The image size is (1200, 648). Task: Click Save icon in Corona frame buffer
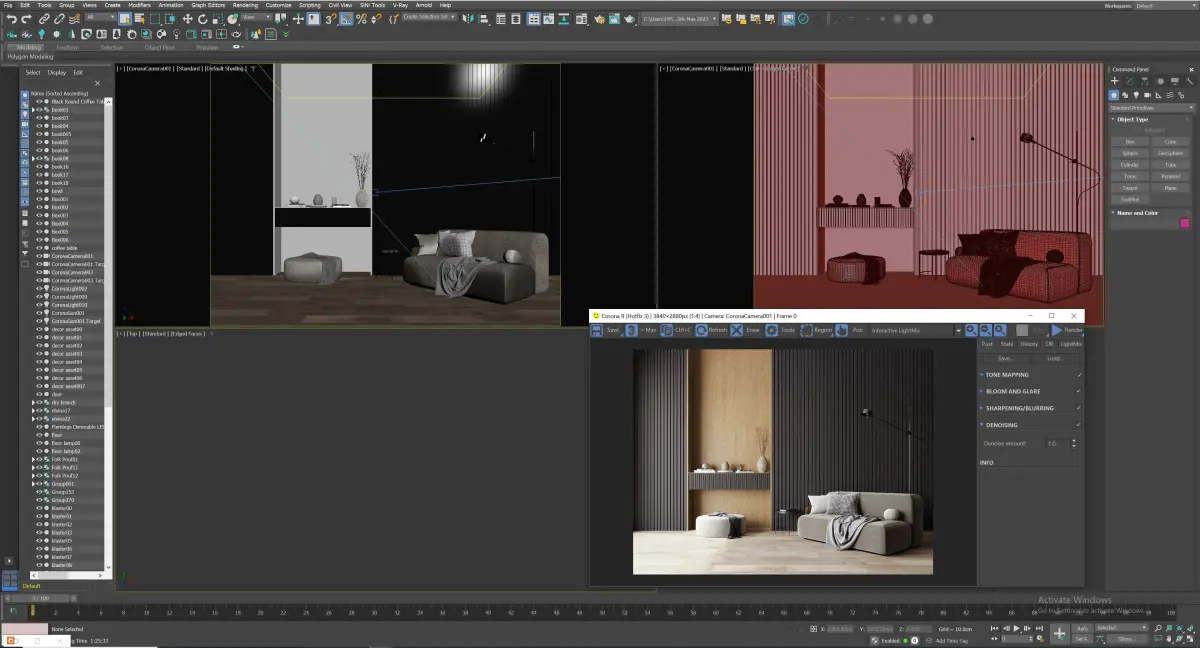pos(596,330)
